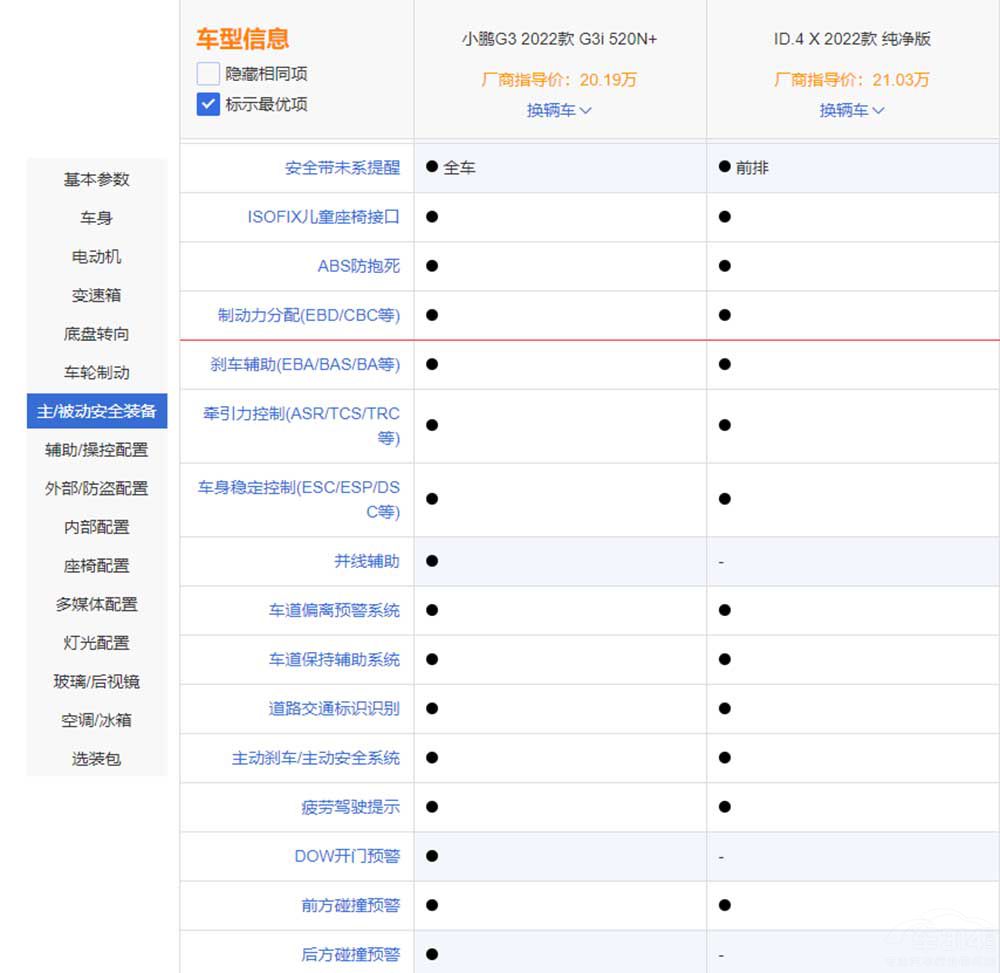The height and width of the screenshot is (973, 1000).
Task: Open 变速箱 sidebar item
Action: click(97, 296)
